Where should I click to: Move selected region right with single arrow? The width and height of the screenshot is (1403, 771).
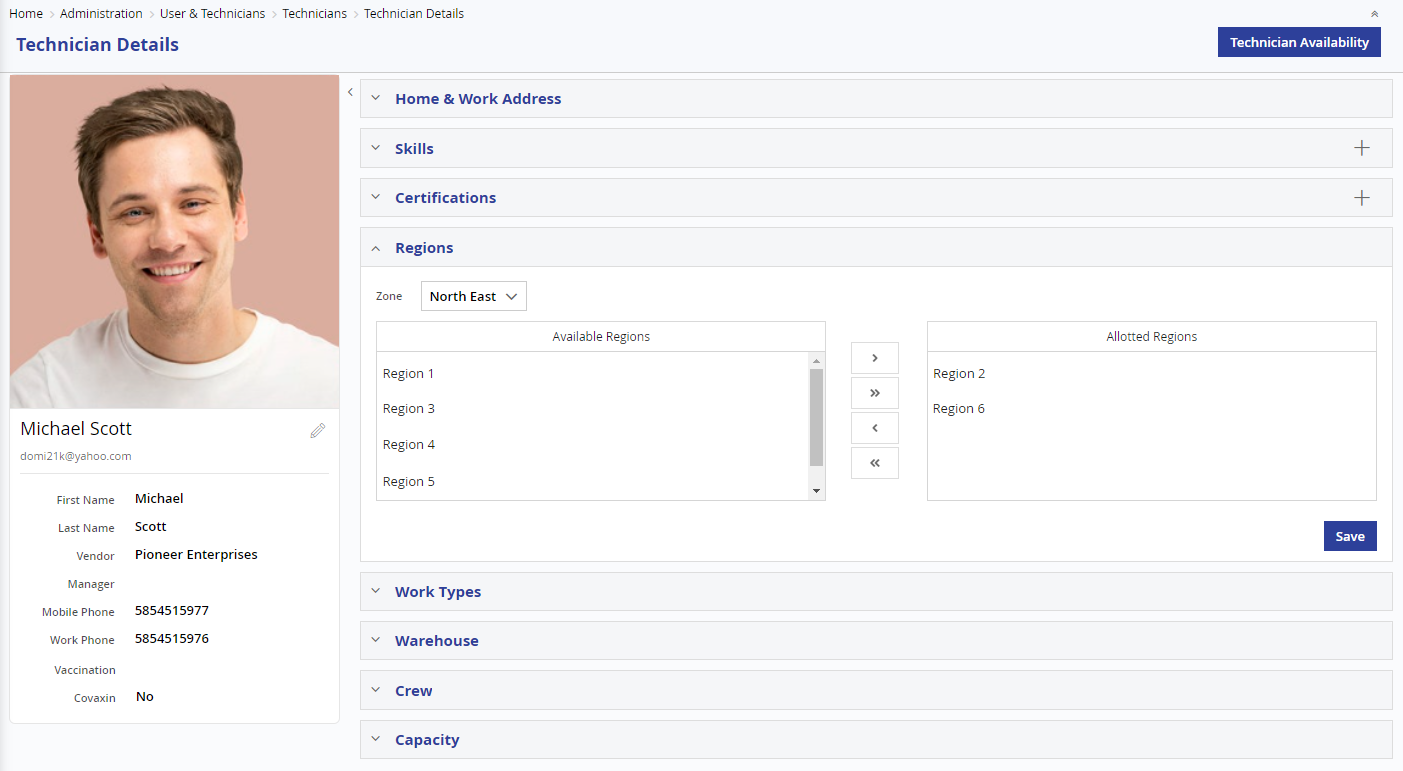[874, 357]
